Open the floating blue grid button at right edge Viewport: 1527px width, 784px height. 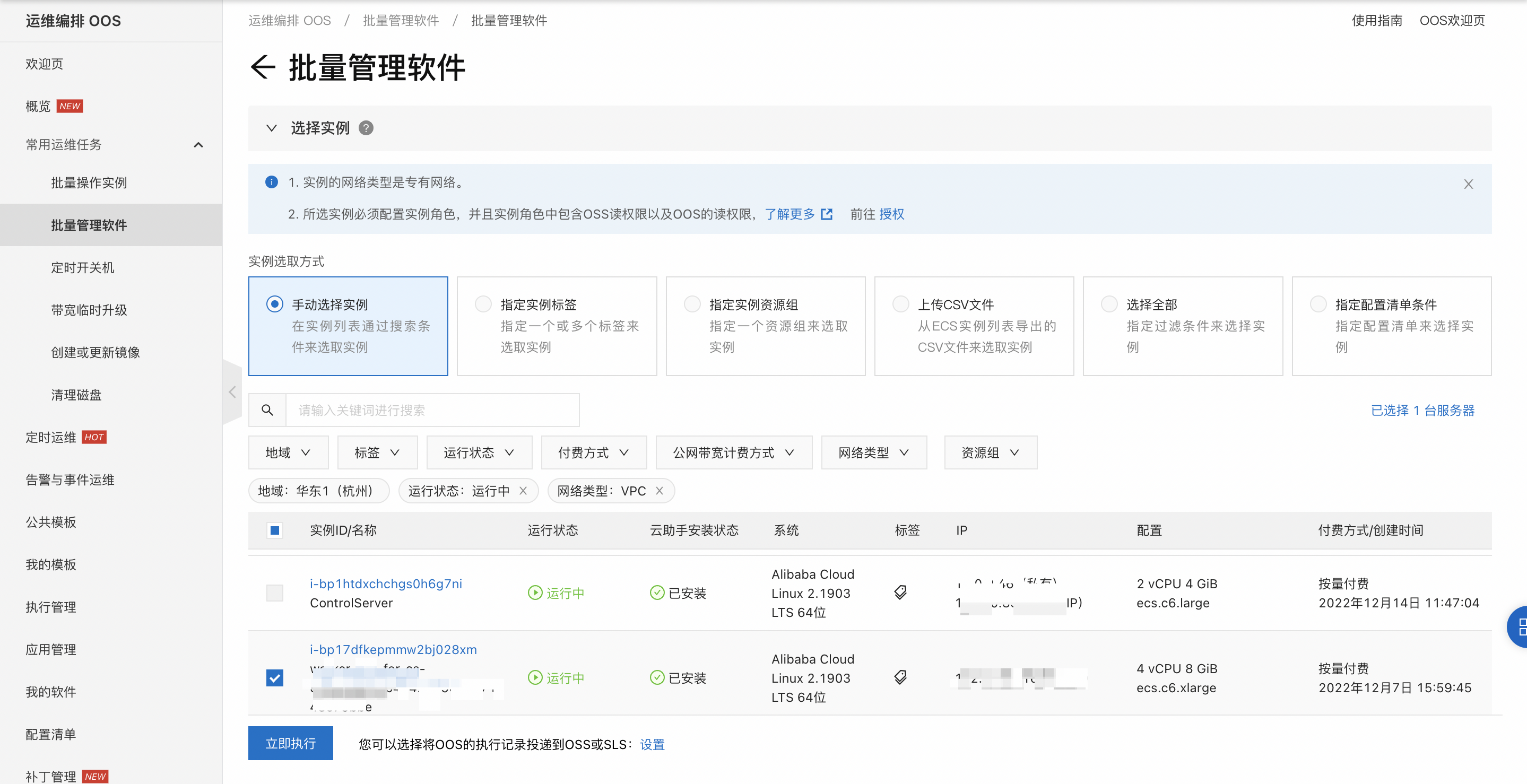click(x=1517, y=627)
